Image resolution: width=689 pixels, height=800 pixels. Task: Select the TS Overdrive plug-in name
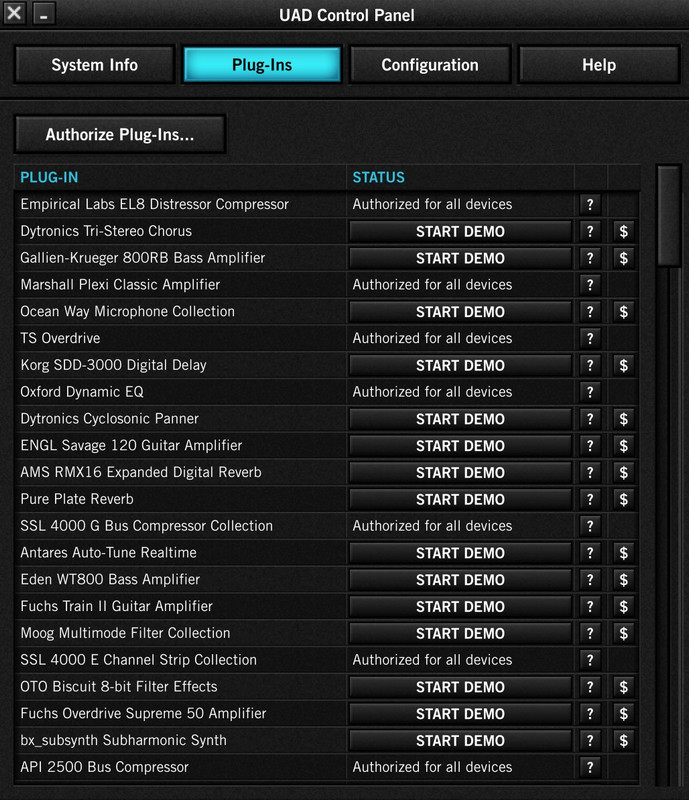(x=60, y=338)
